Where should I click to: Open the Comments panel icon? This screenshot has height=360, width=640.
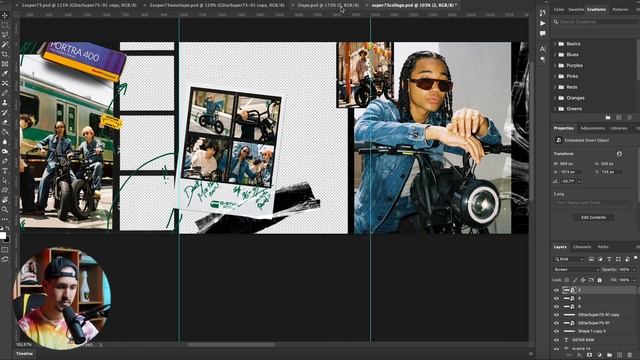[x=542, y=33]
